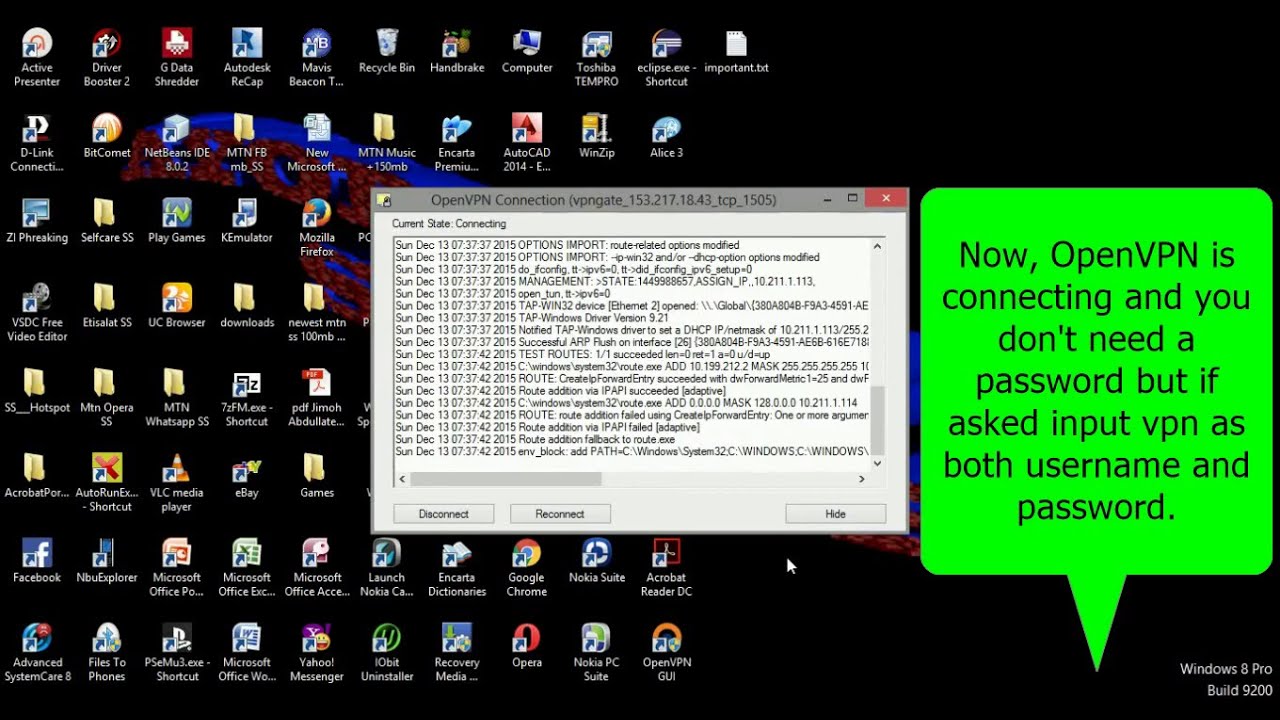Click the Hide button in OpenVPN
The height and width of the screenshot is (720, 1280).
point(836,514)
